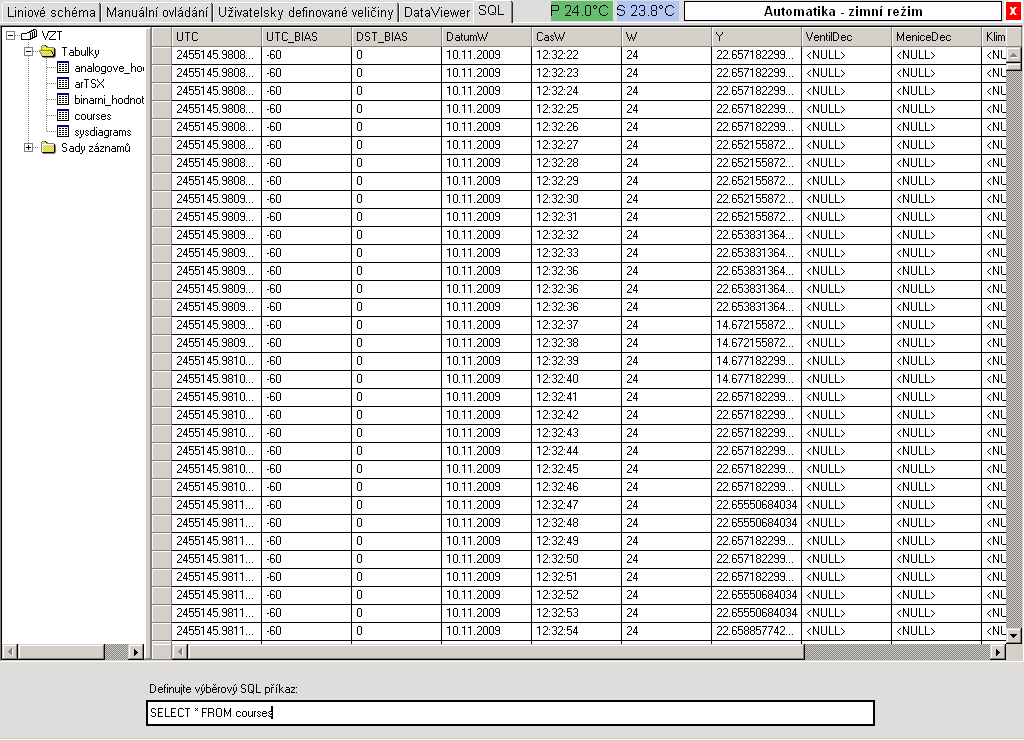
Task: Click the binarni_hodnoty table icon
Action: click(63, 100)
